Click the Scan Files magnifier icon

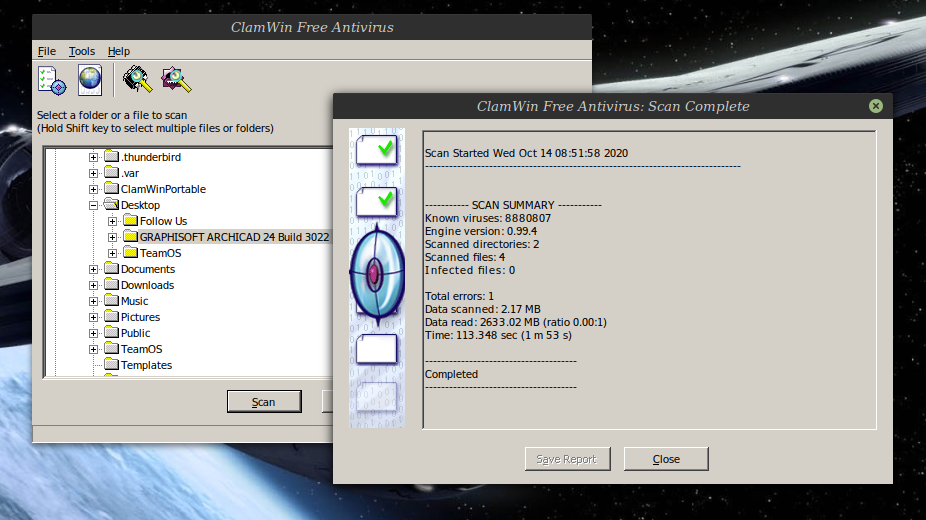[x=176, y=80]
